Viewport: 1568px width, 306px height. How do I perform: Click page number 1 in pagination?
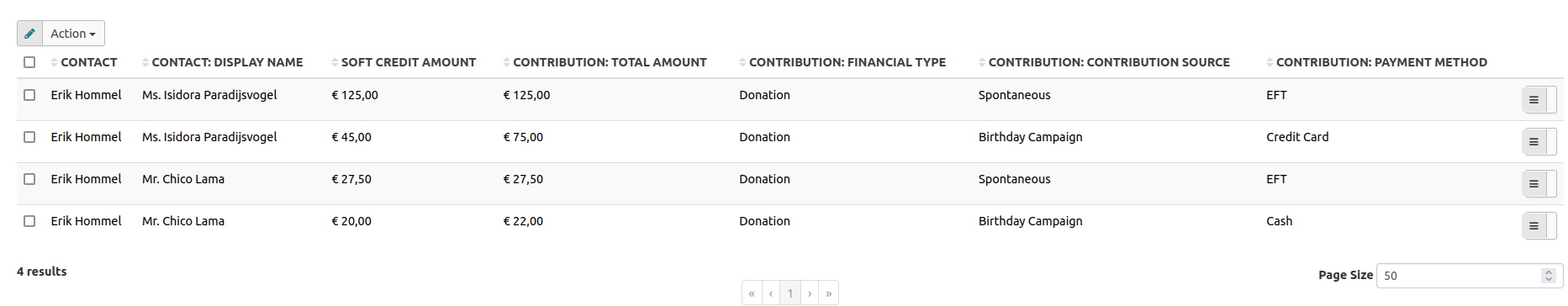pos(790,293)
